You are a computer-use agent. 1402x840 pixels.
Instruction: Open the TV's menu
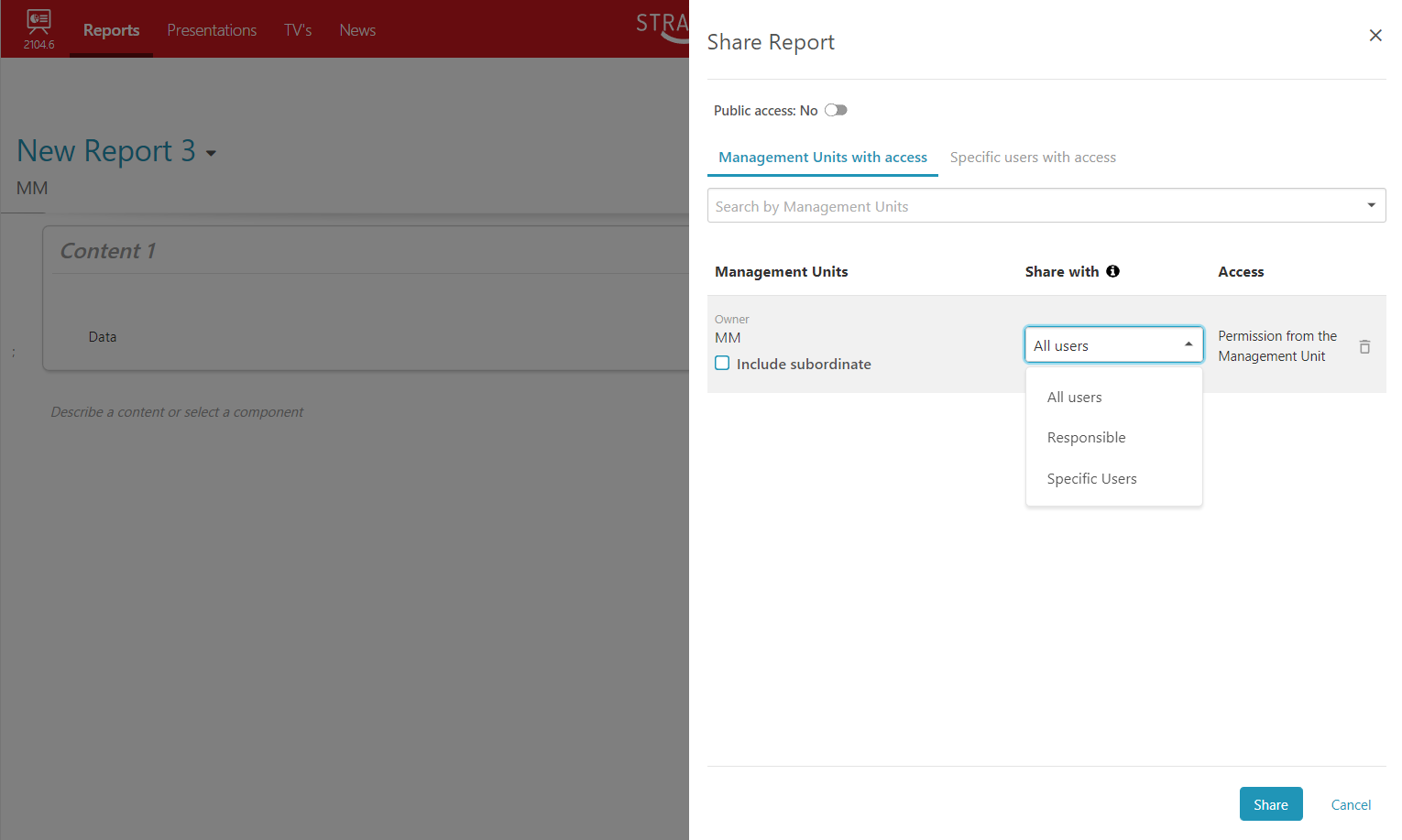pyautogui.click(x=298, y=30)
